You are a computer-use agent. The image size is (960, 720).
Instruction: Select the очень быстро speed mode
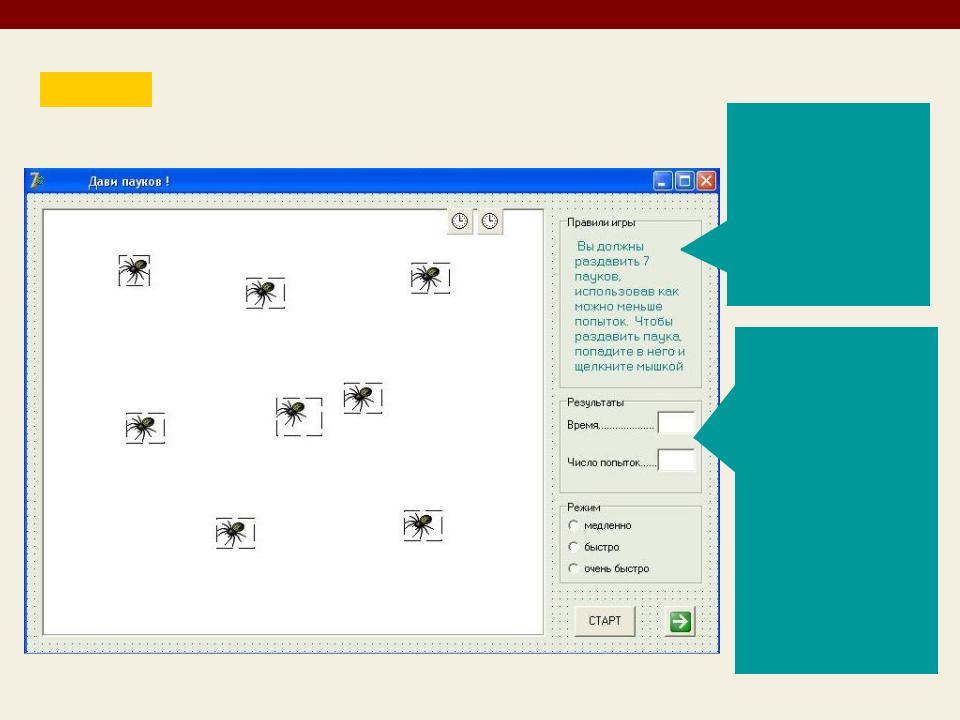[609, 568]
